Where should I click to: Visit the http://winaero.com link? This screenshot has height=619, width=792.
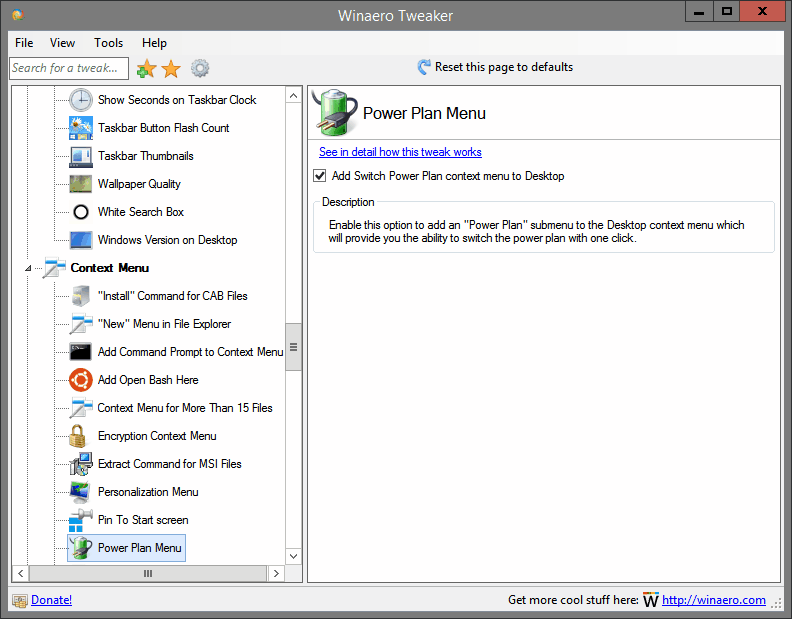pyautogui.click(x=714, y=600)
